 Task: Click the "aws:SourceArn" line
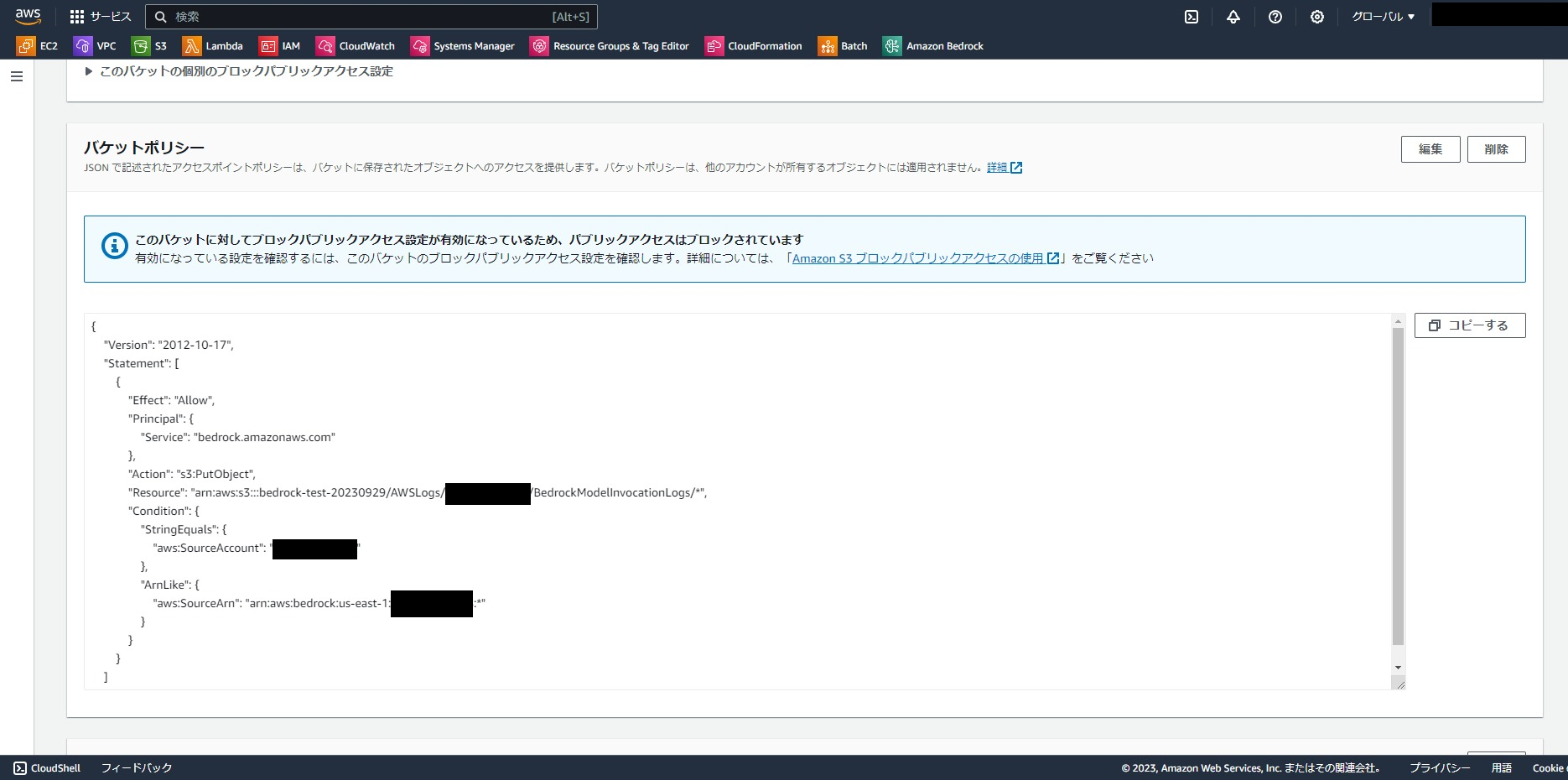click(x=319, y=603)
